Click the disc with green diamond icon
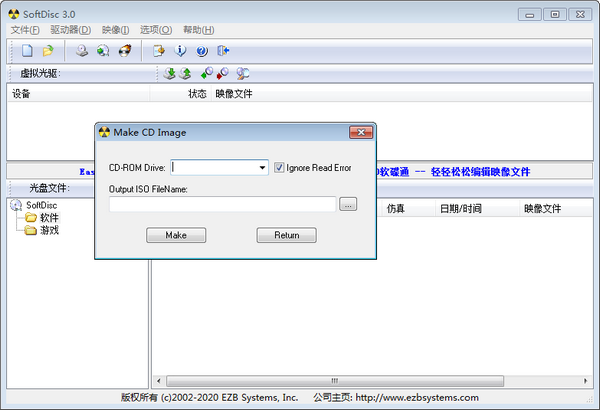Viewport: 600px width, 410px height. [207, 74]
